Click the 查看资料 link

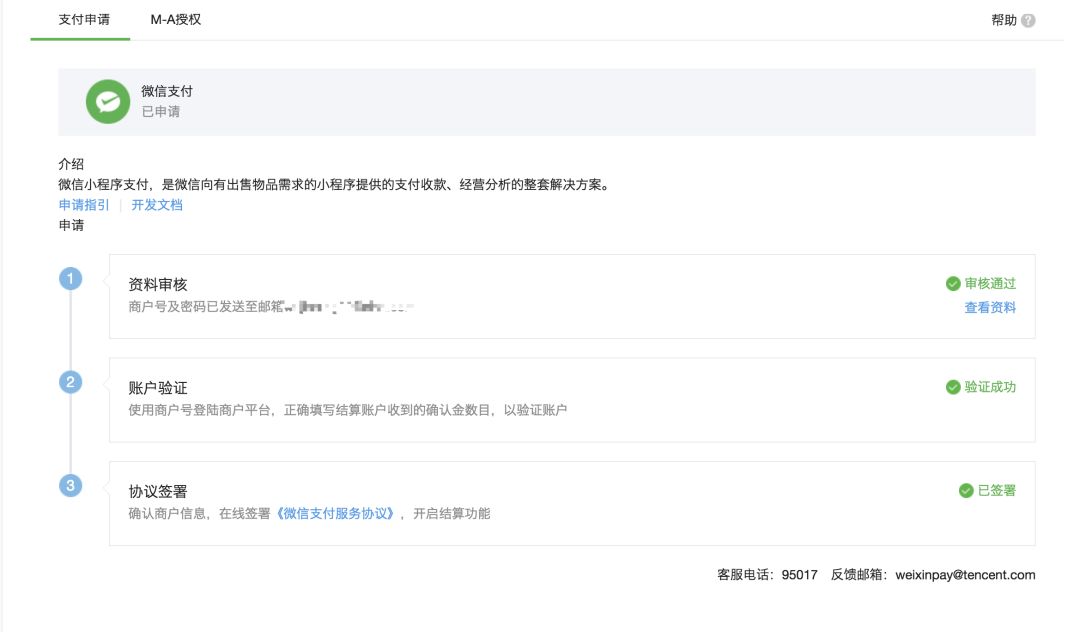tap(990, 308)
